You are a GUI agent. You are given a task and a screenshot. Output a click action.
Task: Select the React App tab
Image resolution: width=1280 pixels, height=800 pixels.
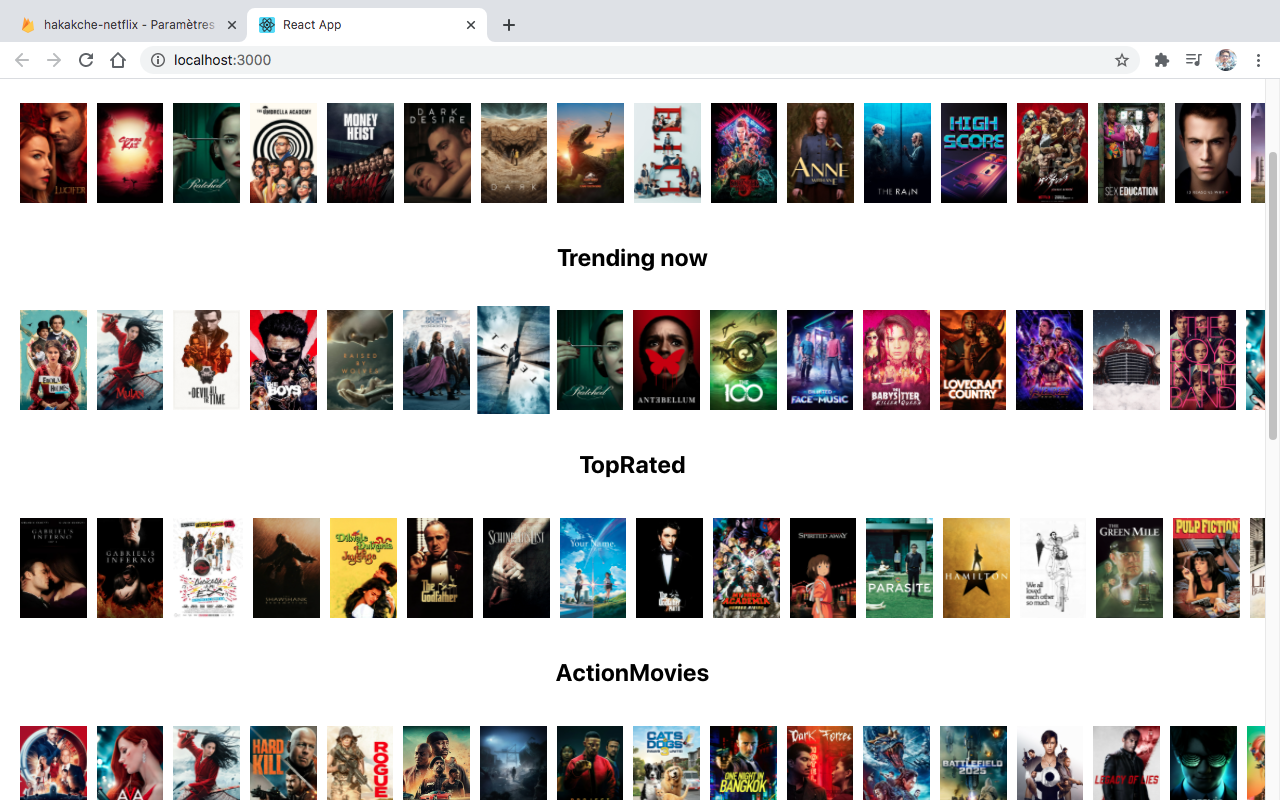[367, 25]
